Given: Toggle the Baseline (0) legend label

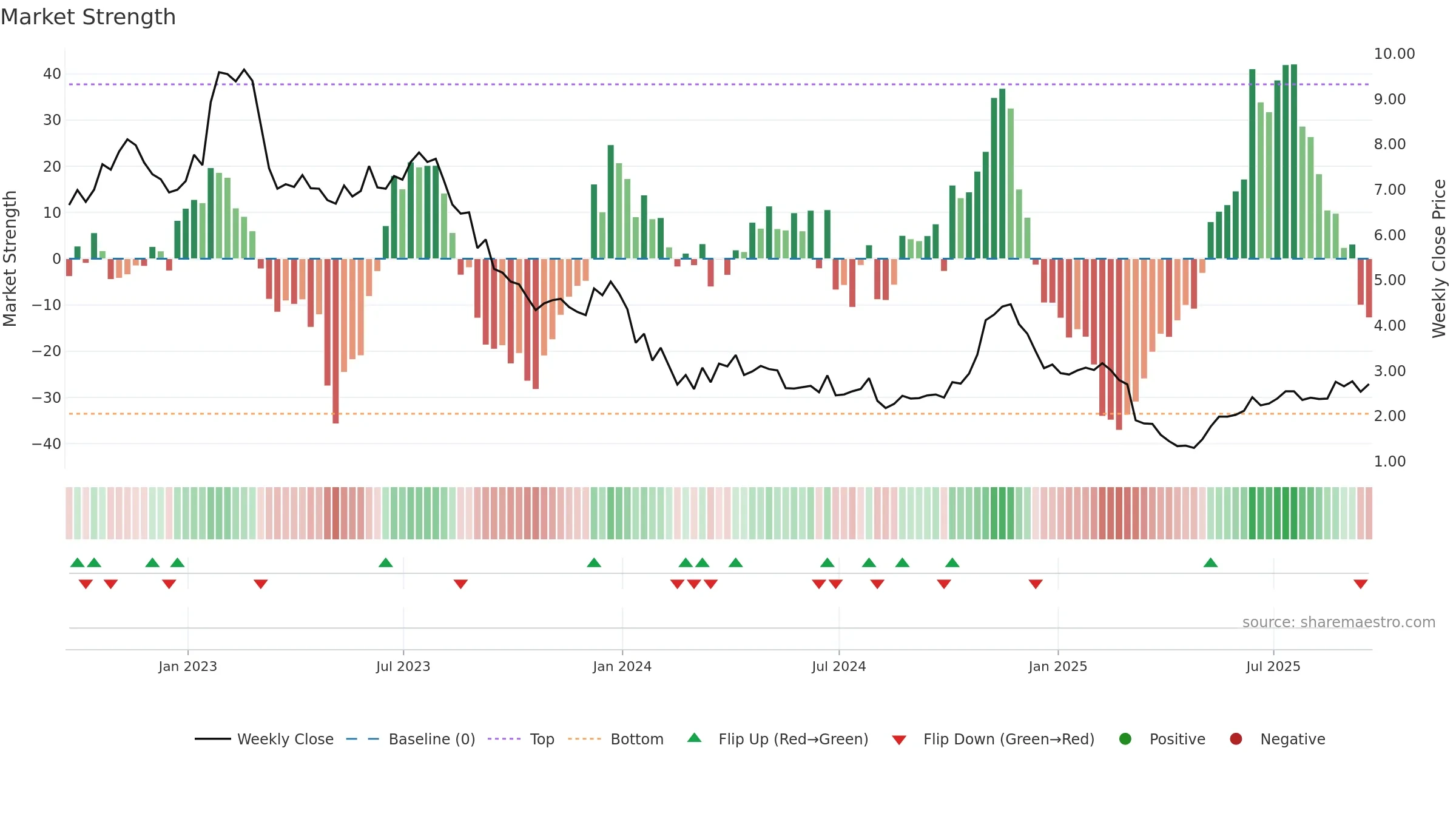Looking at the screenshot, I should click(432, 739).
